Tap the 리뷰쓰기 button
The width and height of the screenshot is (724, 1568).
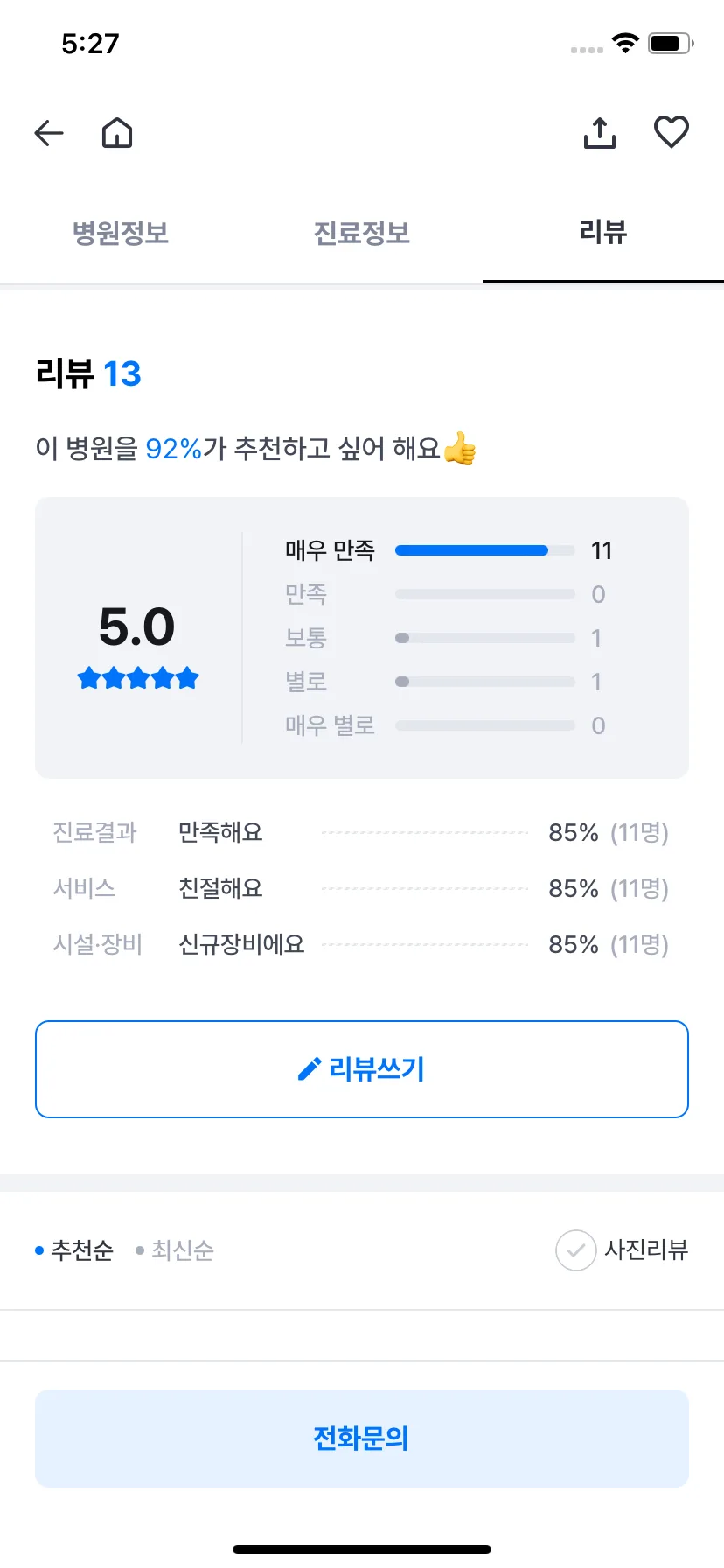tap(362, 1069)
